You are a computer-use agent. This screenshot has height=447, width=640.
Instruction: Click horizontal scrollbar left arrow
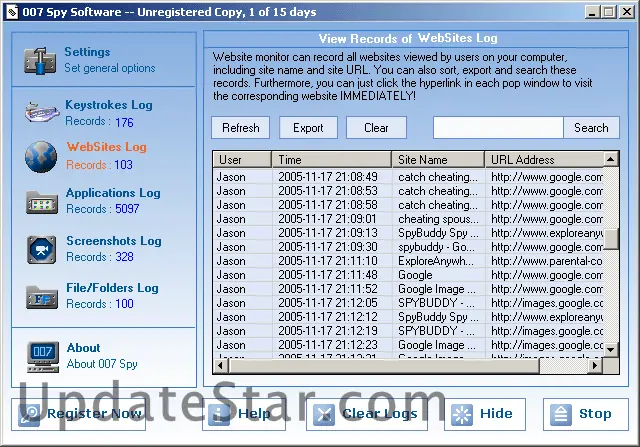coord(221,366)
